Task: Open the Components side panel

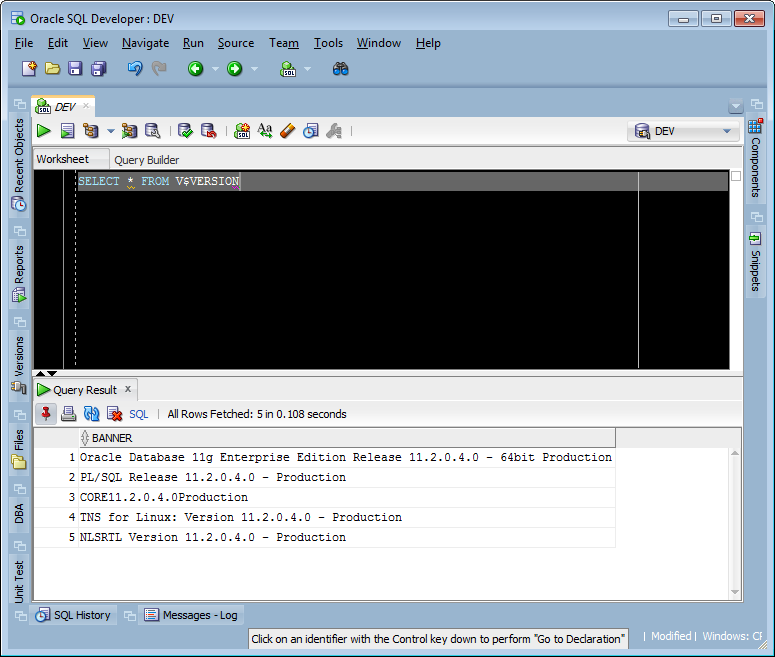Action: pos(755,158)
